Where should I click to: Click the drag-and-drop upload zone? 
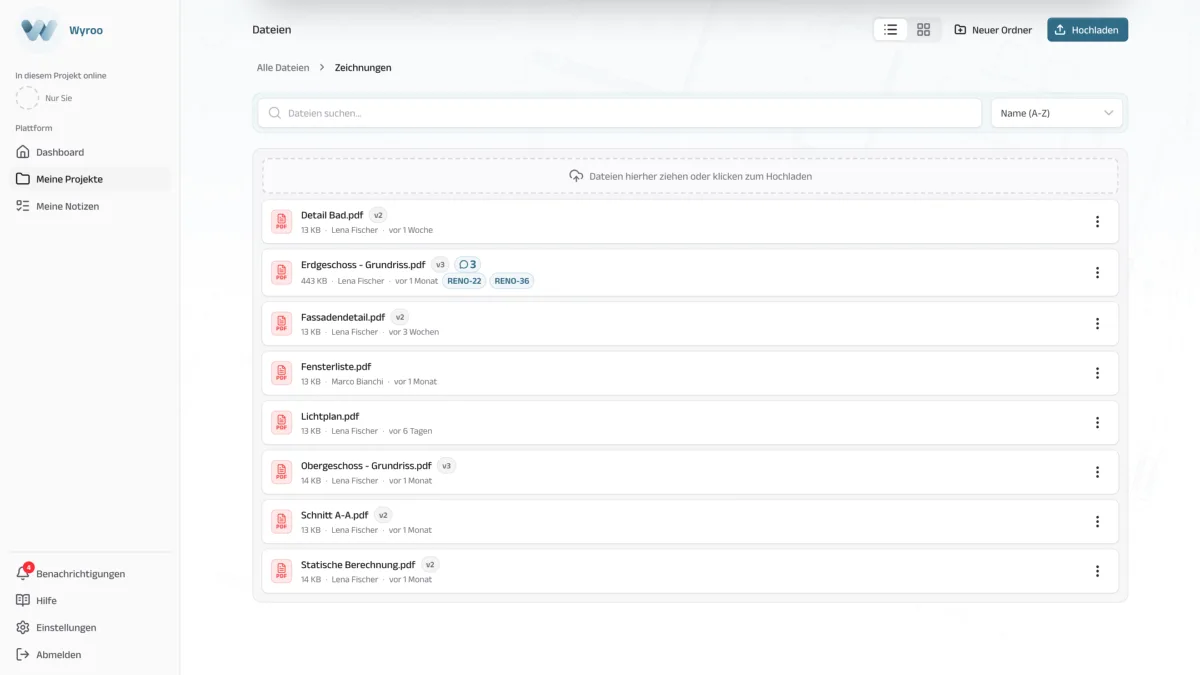click(690, 176)
